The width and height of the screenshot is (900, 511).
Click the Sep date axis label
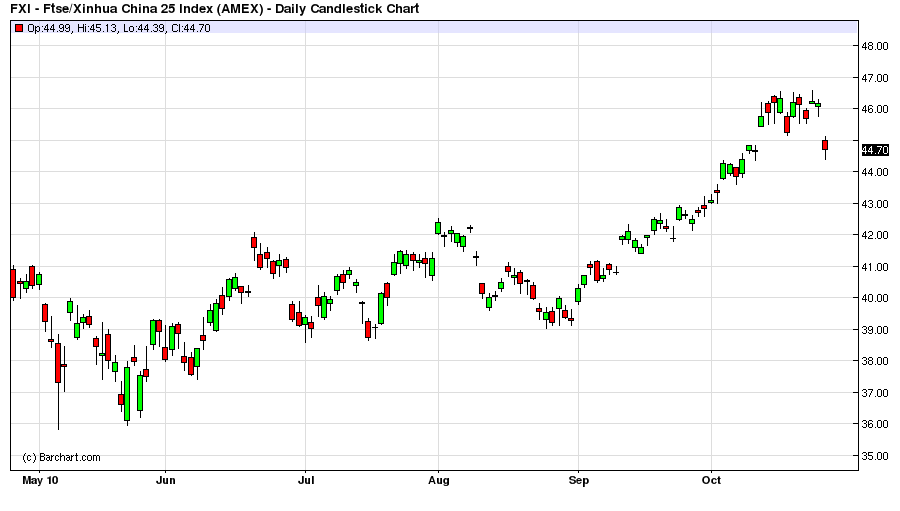tap(579, 481)
